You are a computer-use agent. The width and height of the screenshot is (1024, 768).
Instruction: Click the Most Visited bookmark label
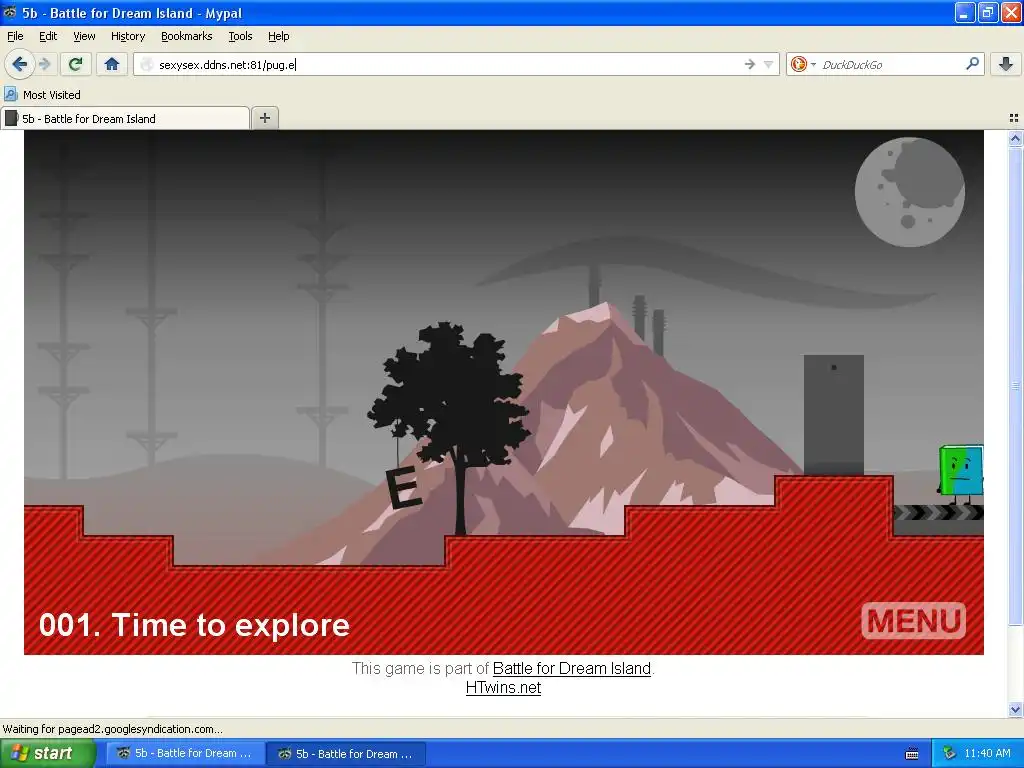point(52,95)
